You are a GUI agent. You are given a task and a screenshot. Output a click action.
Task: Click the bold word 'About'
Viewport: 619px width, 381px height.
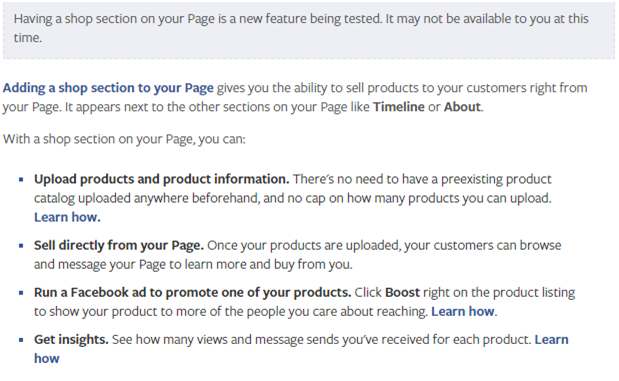[x=462, y=107]
